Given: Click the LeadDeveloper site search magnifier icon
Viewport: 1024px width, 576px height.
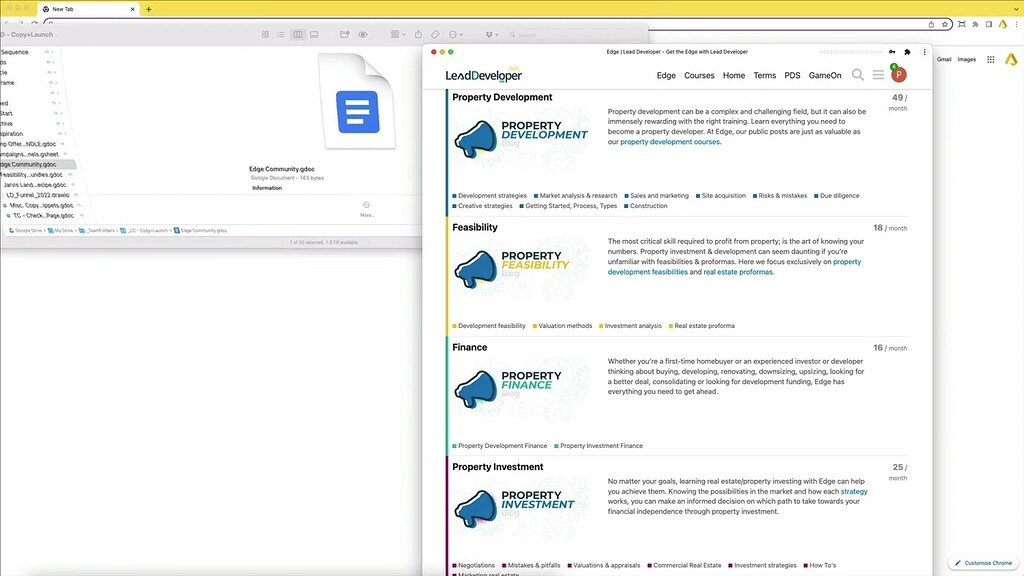Looking at the screenshot, I should 857,75.
